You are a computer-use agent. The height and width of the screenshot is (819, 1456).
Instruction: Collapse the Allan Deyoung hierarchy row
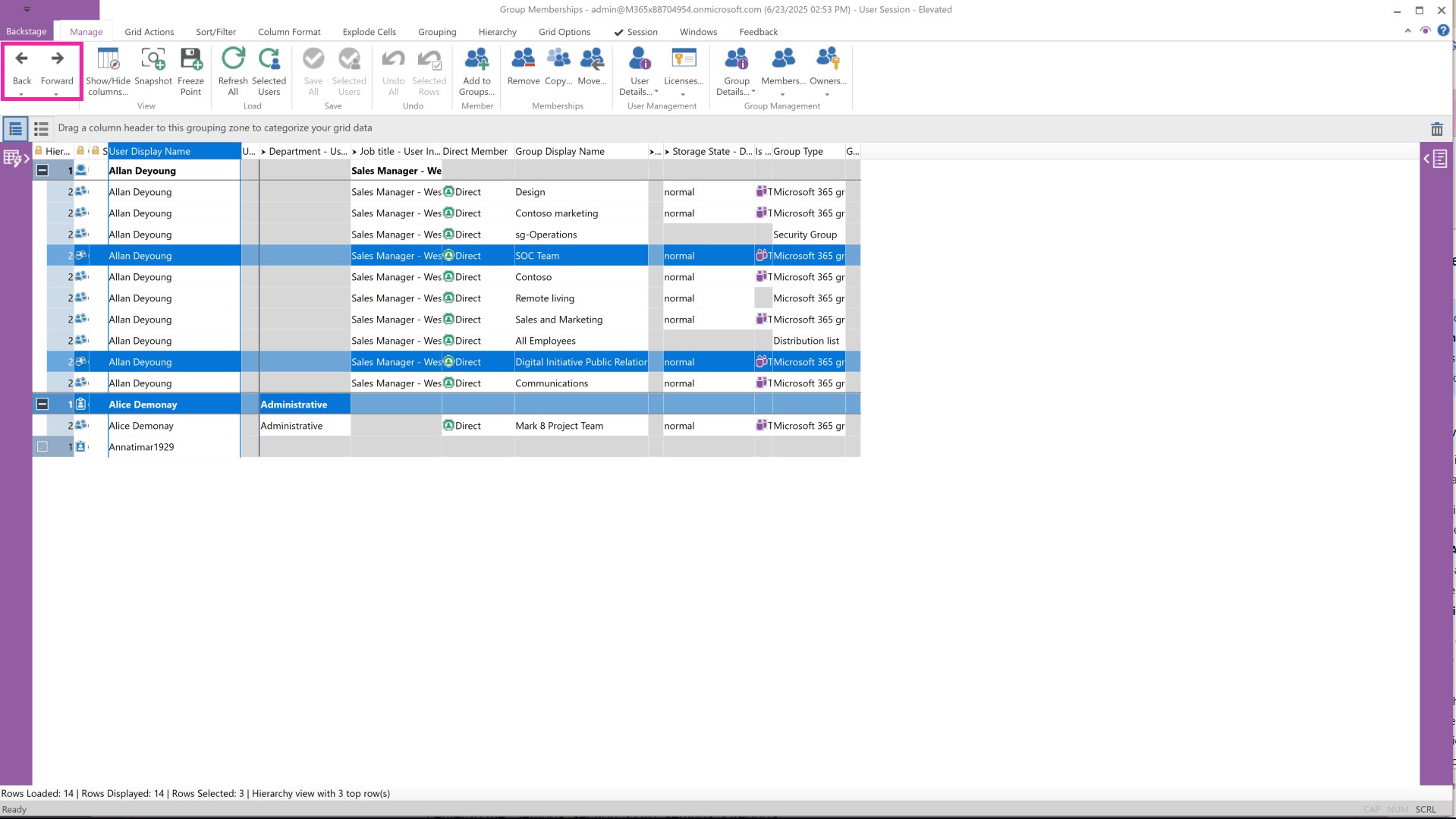(x=42, y=171)
